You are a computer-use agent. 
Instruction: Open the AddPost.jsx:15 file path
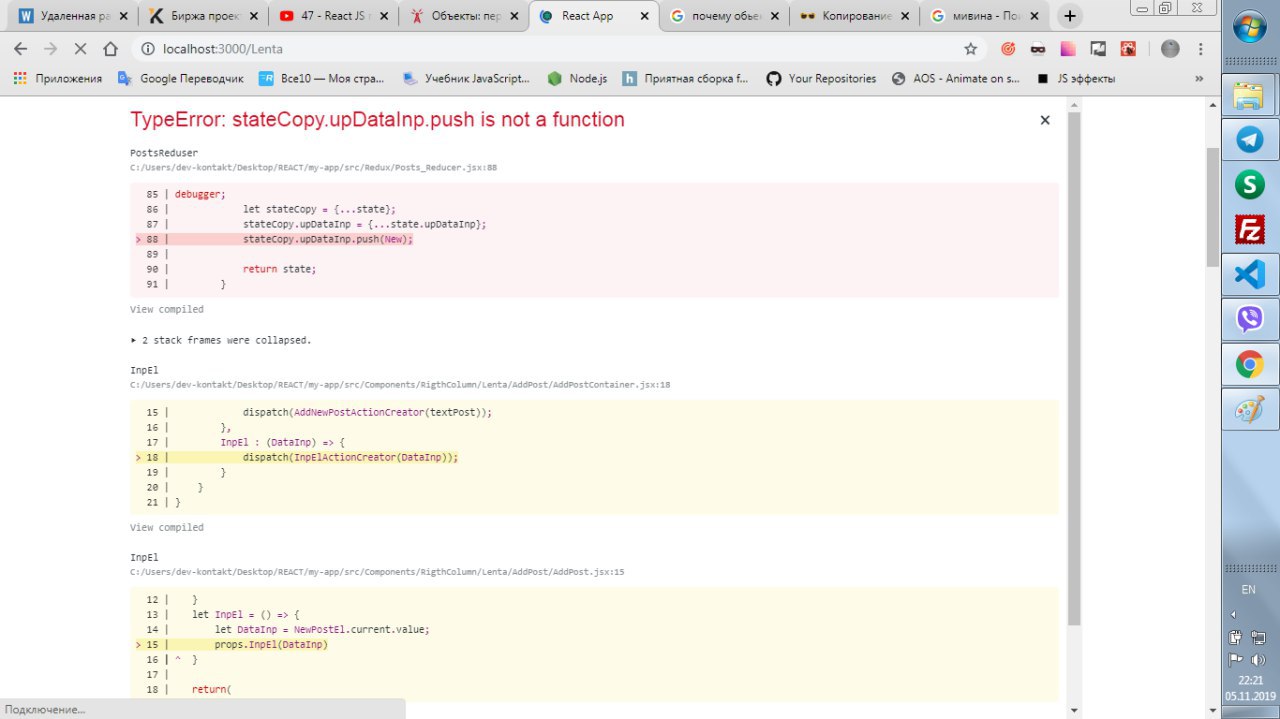coord(377,572)
